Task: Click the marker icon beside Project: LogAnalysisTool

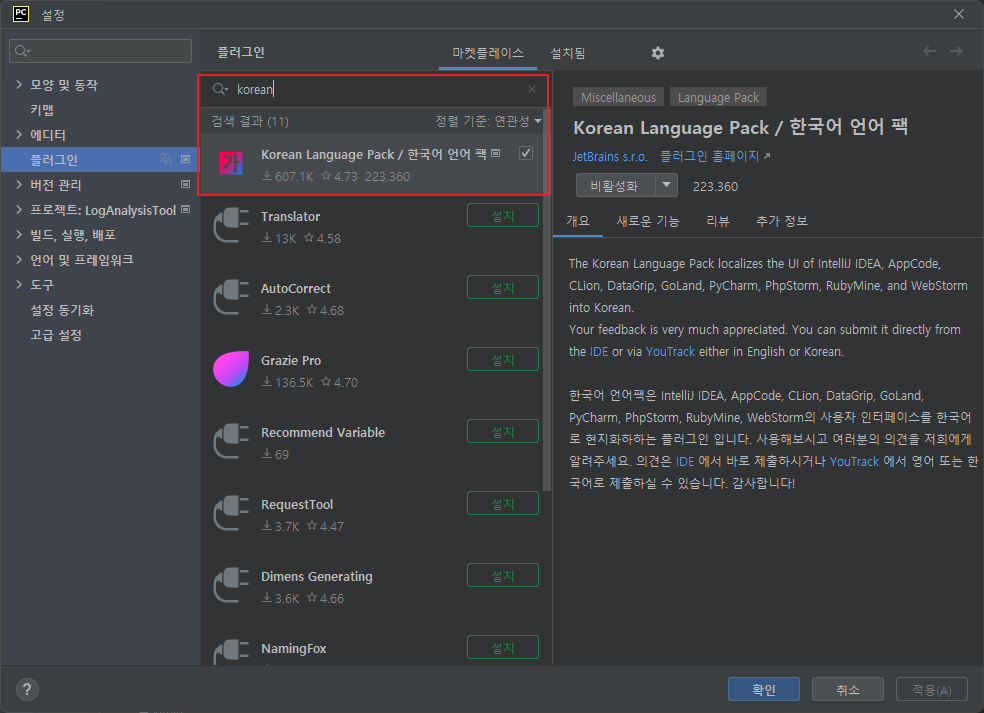Action: click(x=185, y=210)
